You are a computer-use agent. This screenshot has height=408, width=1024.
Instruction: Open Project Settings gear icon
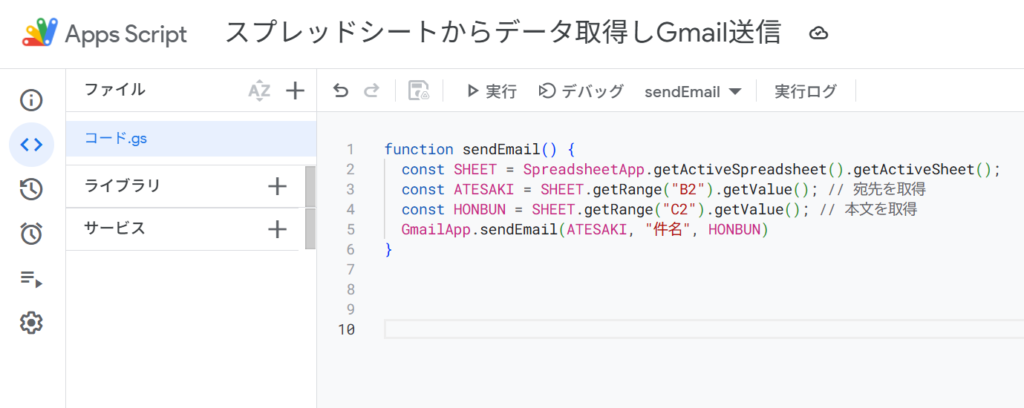click(x=31, y=322)
